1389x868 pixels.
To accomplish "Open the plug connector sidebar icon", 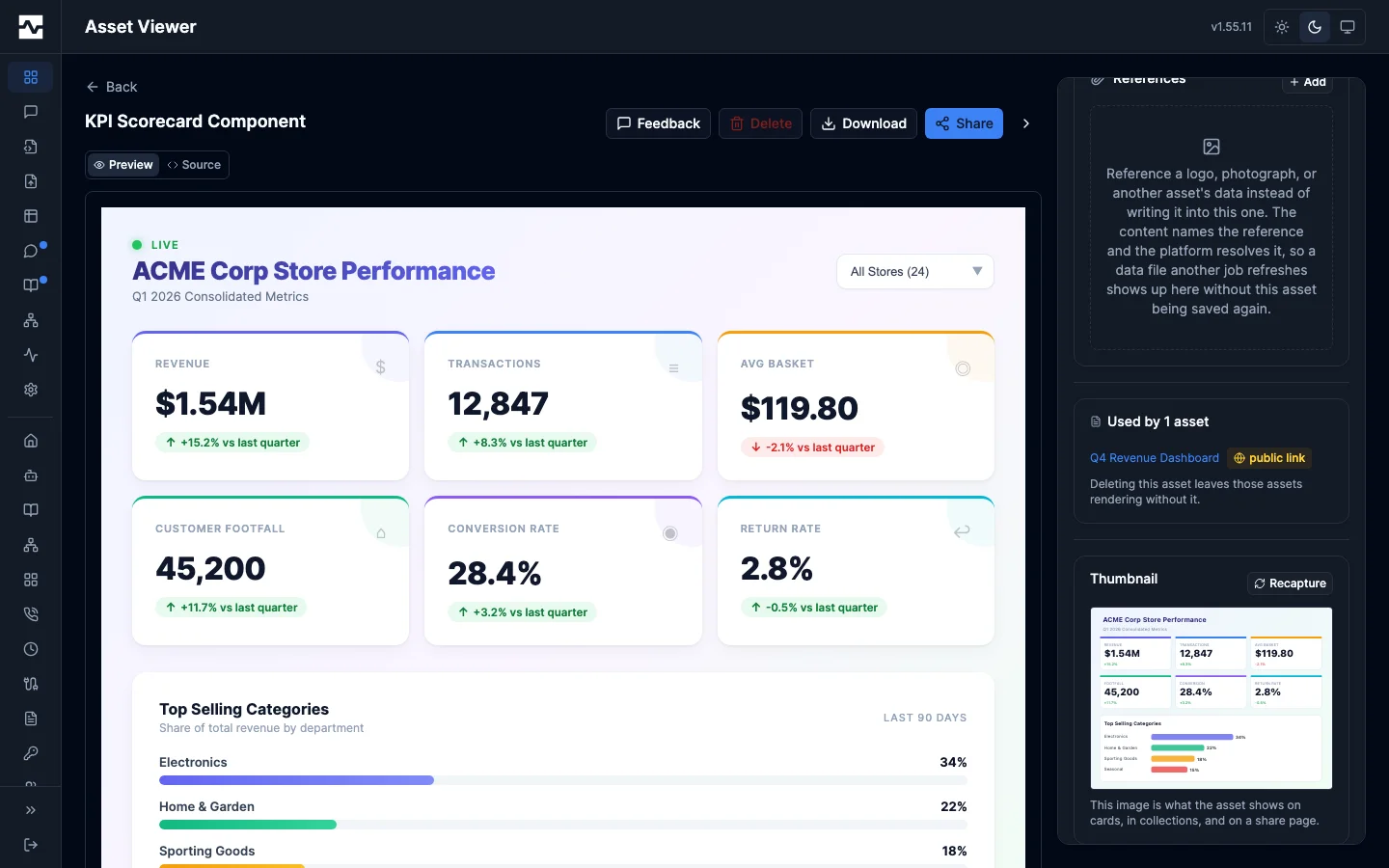I will [x=31, y=684].
